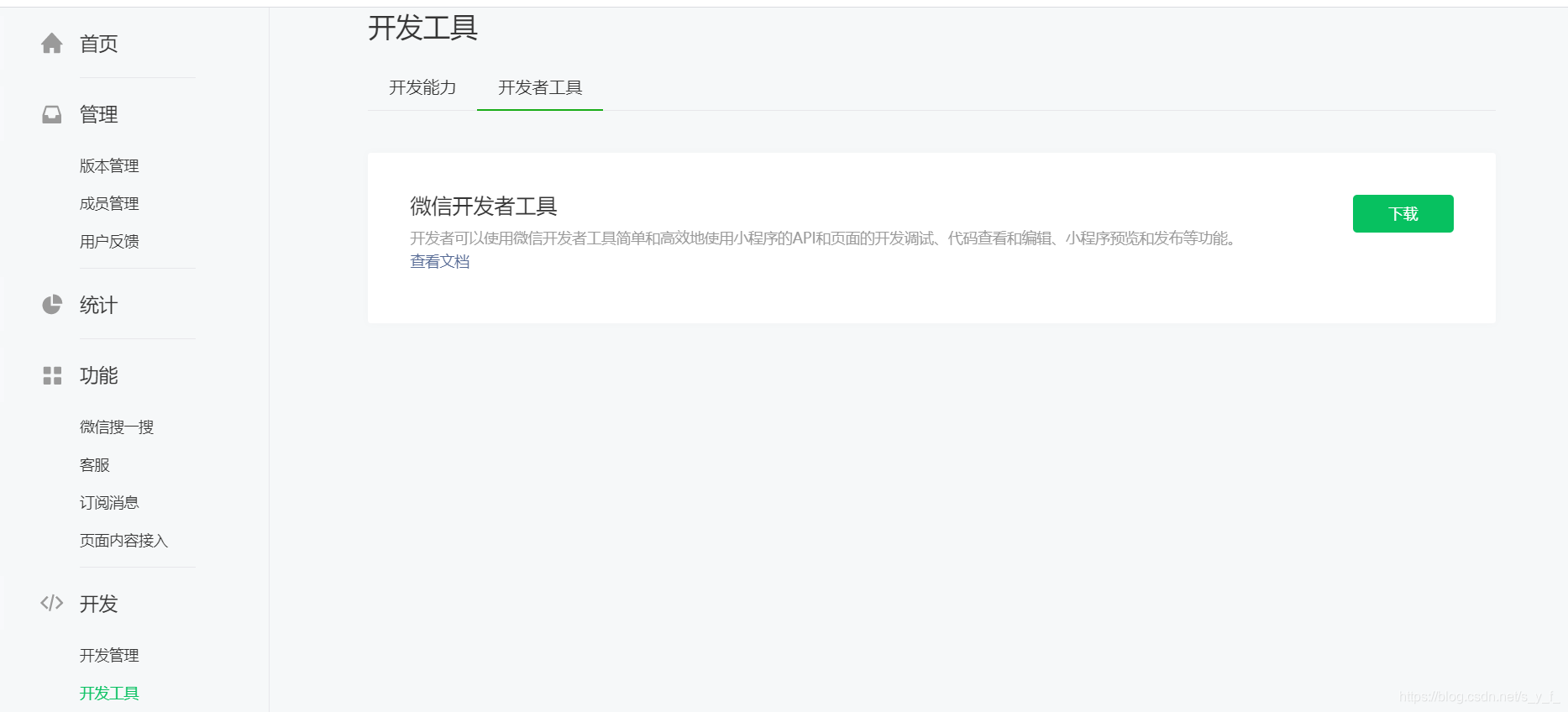
Task: Open the 管理 sidebar section
Action: (x=98, y=114)
